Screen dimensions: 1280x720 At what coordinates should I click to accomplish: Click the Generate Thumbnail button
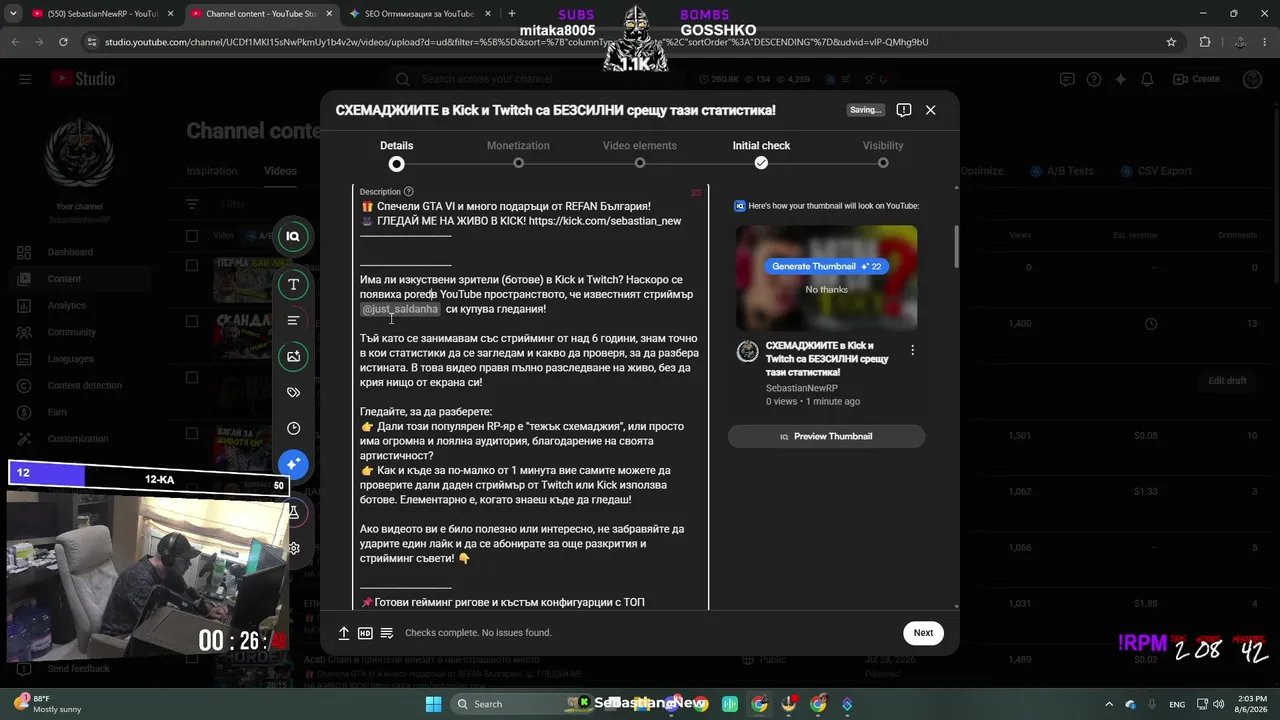click(x=827, y=267)
